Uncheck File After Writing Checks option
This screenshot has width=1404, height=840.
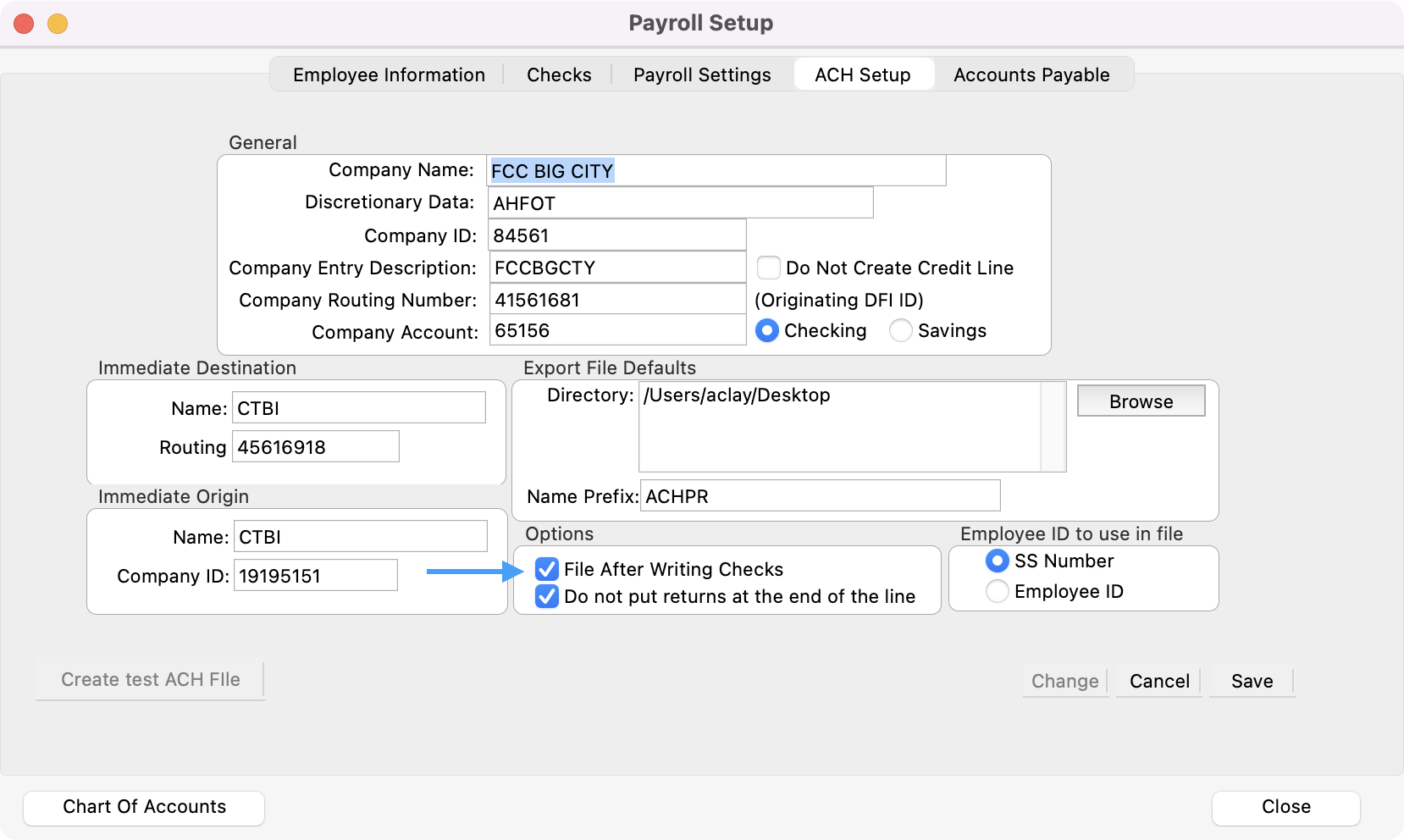pyautogui.click(x=547, y=569)
